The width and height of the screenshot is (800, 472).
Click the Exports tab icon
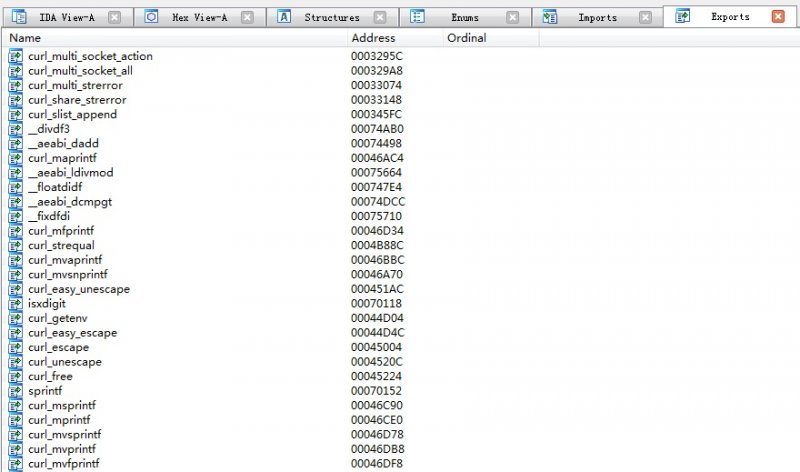[683, 16]
